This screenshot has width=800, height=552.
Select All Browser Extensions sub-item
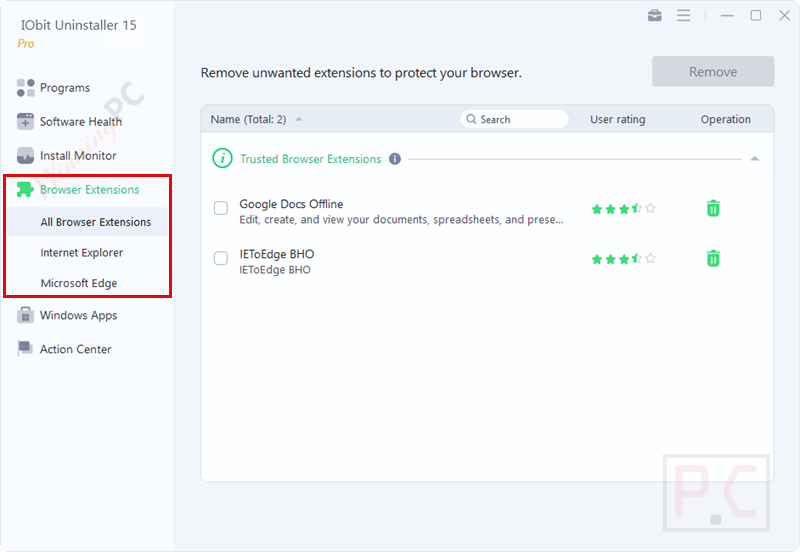pyautogui.click(x=87, y=222)
